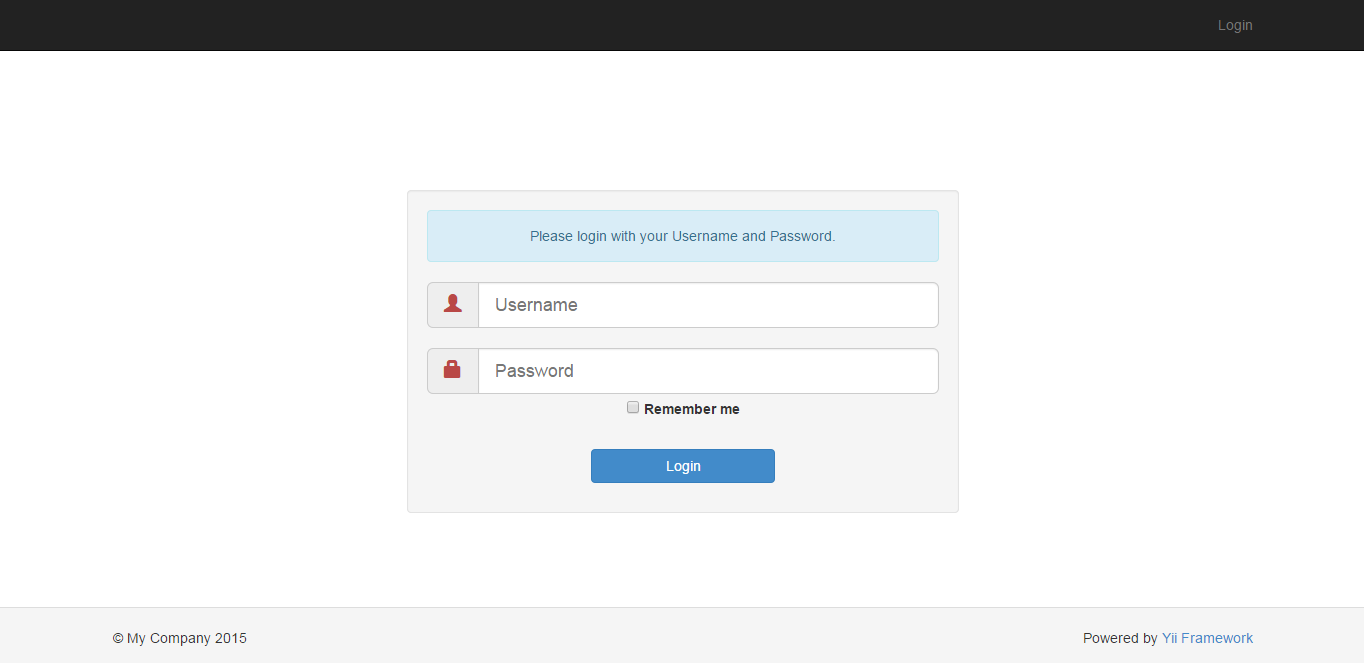Click the gray addon box around lock icon
Screen dimensions: 1364x663
pos(453,371)
